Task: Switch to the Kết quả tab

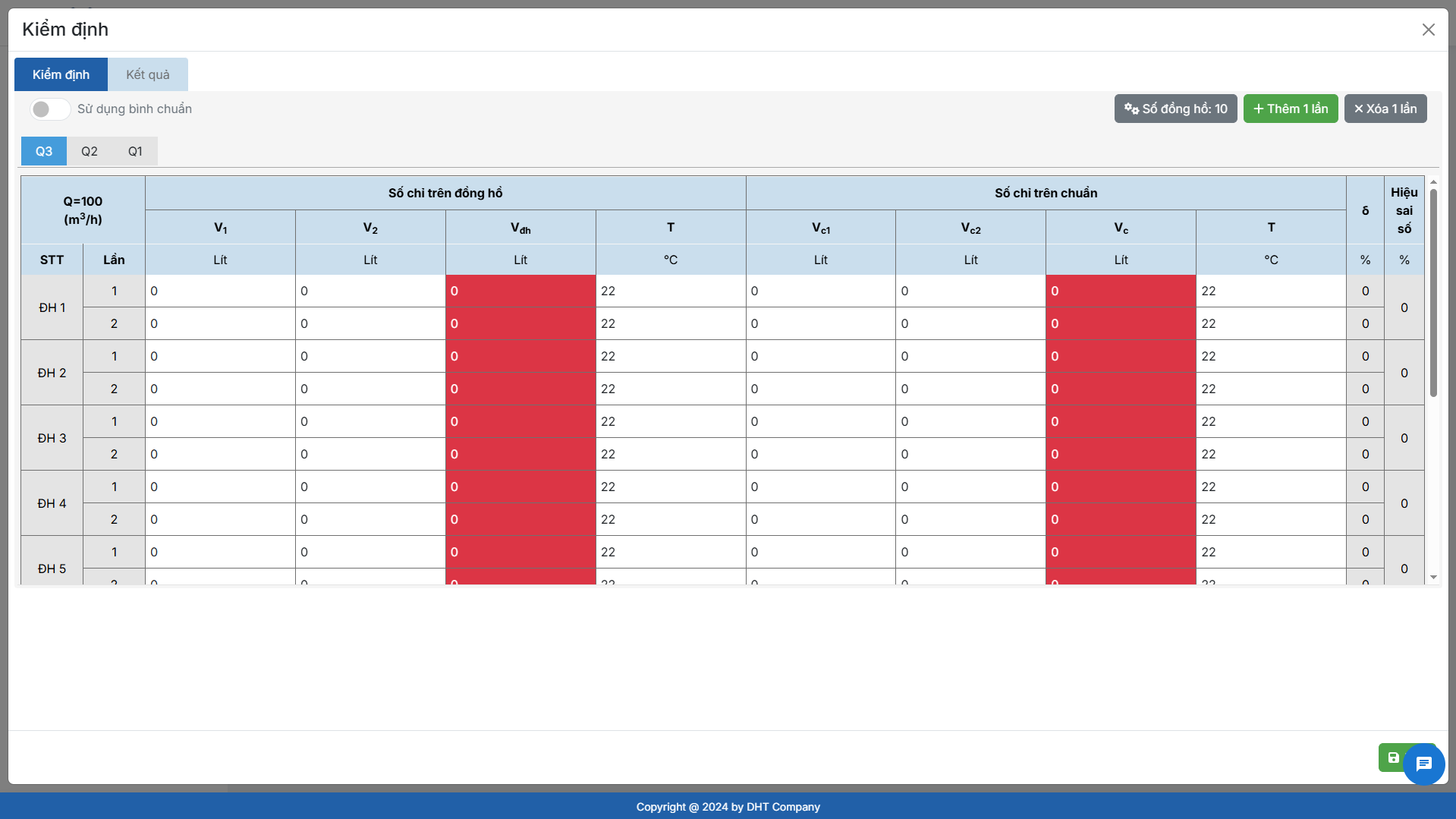Action: pyautogui.click(x=147, y=74)
